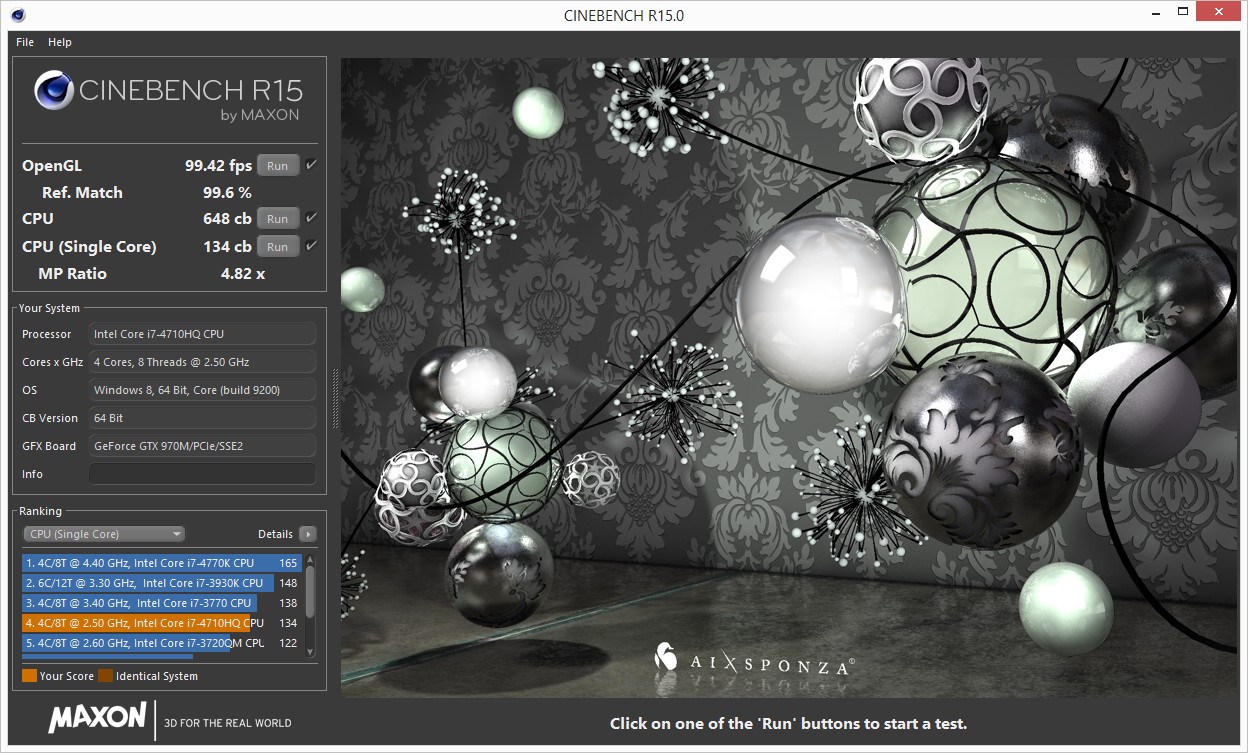Open the File menu
Viewport: 1248px width, 753px height.
coord(25,42)
